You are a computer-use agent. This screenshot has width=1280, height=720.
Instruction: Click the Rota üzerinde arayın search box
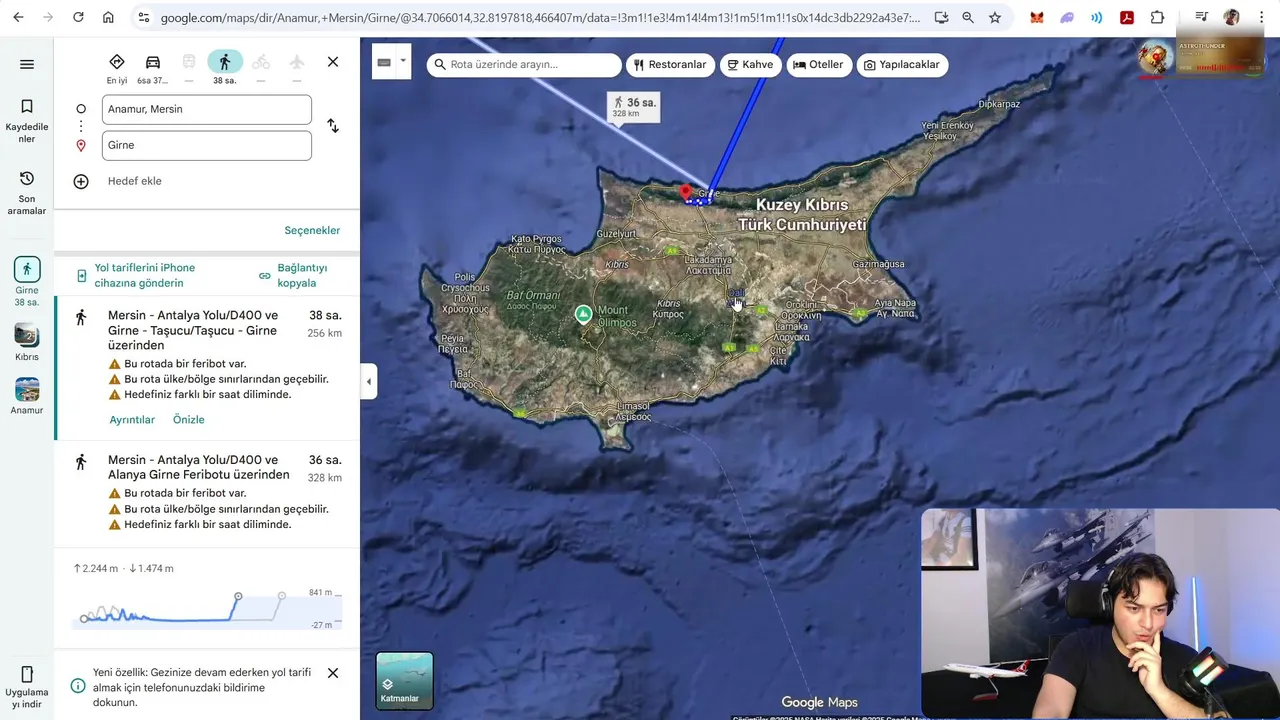tap(524, 64)
